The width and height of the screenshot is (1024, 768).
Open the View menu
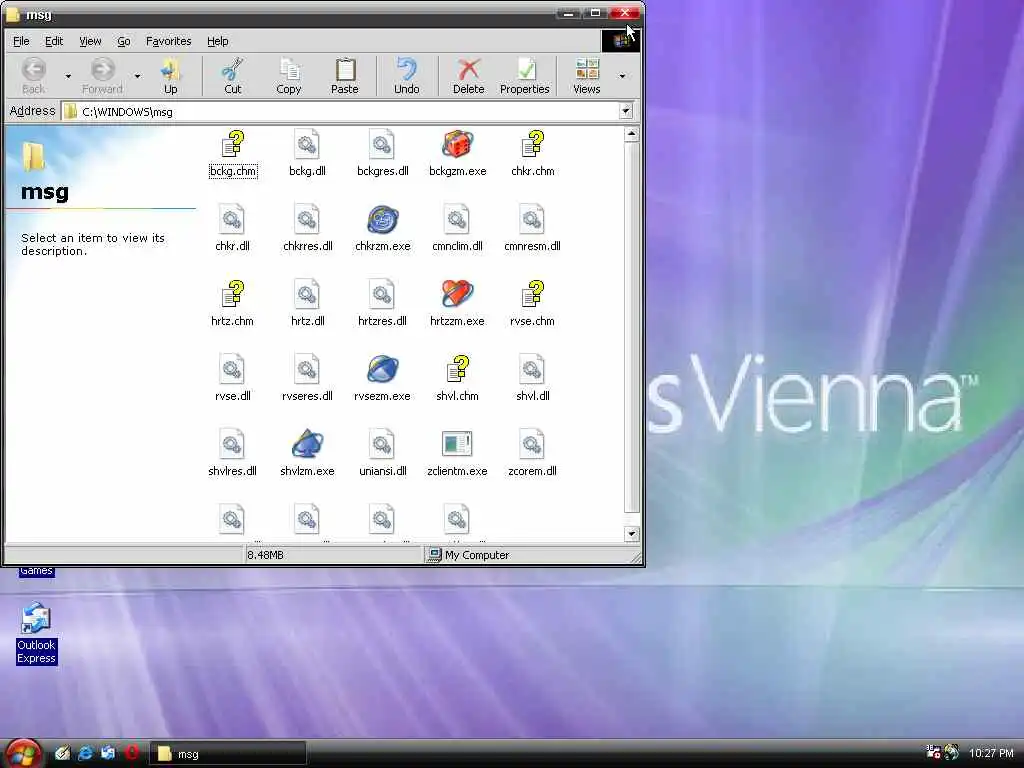pyautogui.click(x=90, y=41)
